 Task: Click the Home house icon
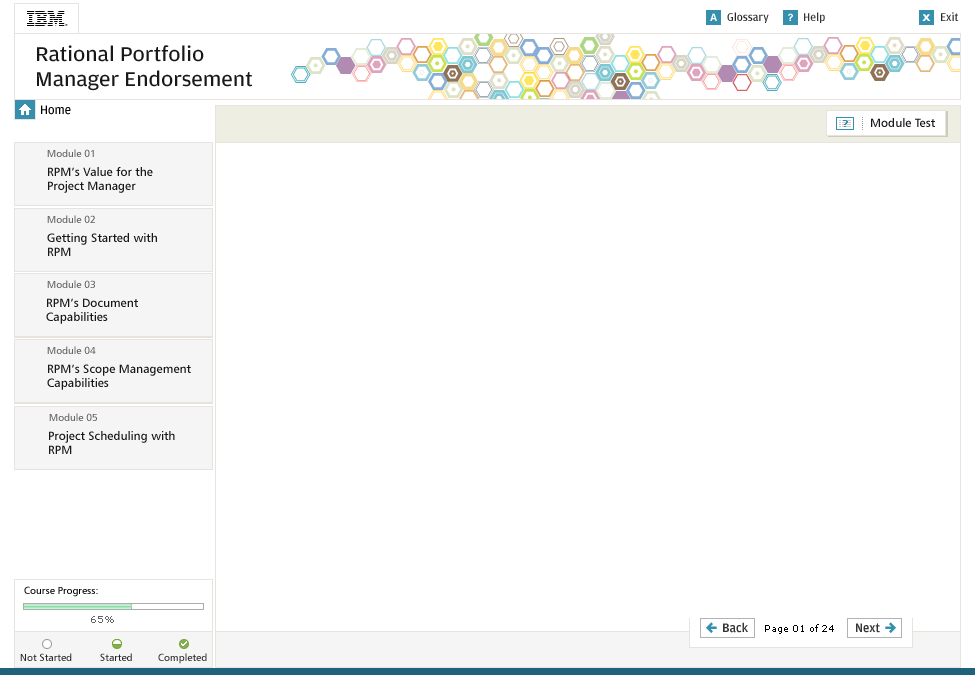(25, 110)
